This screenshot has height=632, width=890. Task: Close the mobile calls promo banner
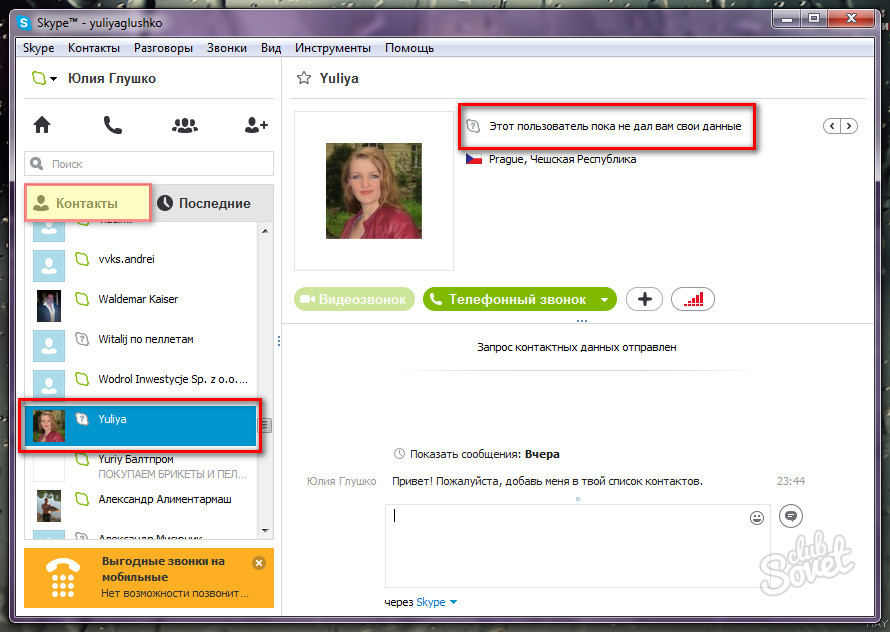(x=259, y=563)
